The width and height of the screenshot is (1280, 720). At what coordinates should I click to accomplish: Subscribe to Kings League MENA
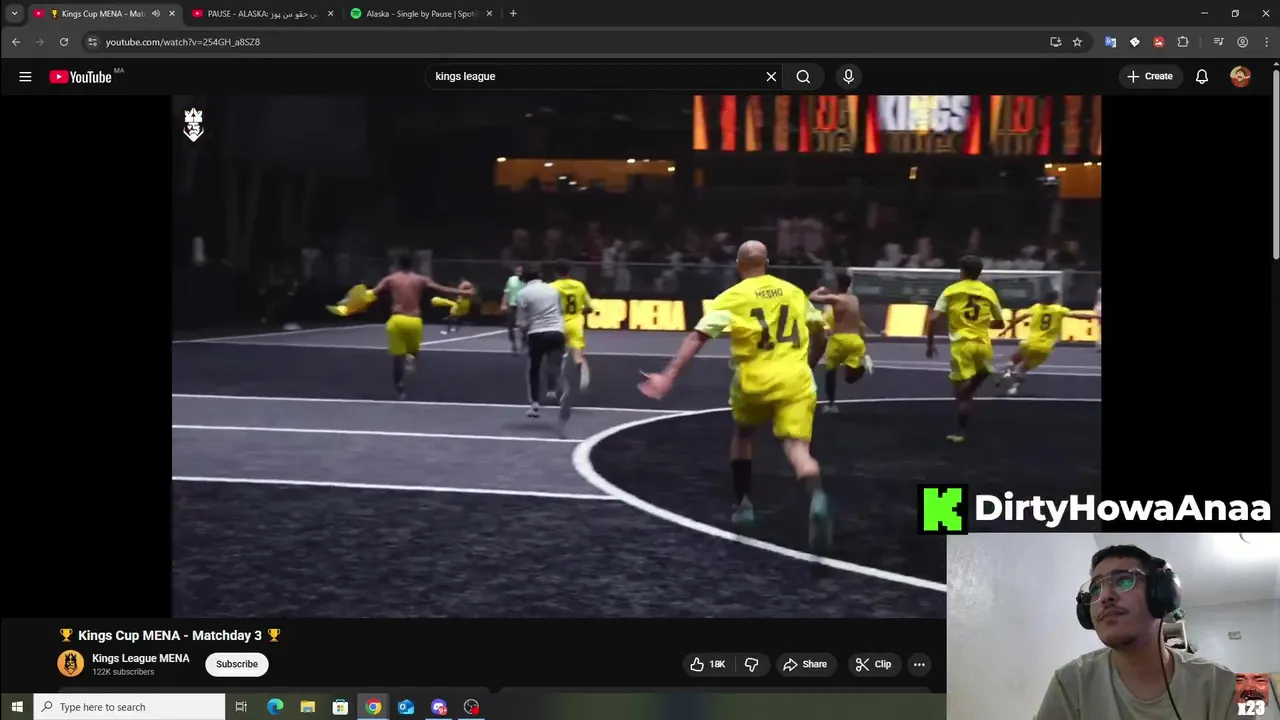click(x=237, y=664)
